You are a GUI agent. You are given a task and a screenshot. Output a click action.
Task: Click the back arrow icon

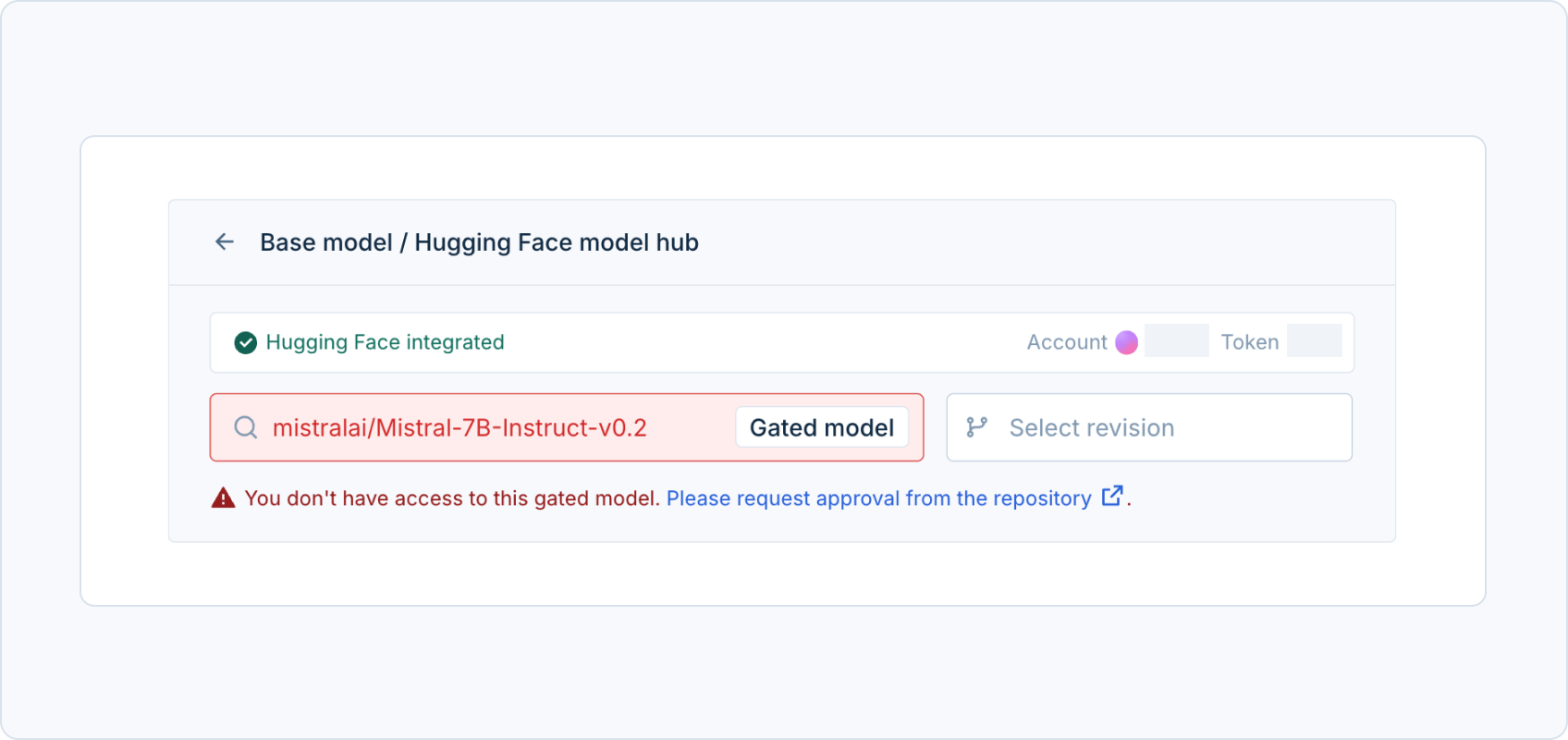click(224, 242)
